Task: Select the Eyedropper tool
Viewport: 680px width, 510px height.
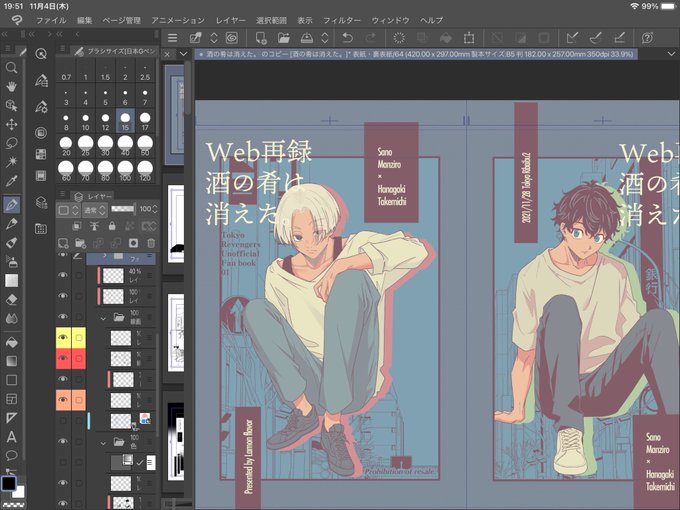Action: pos(11,181)
